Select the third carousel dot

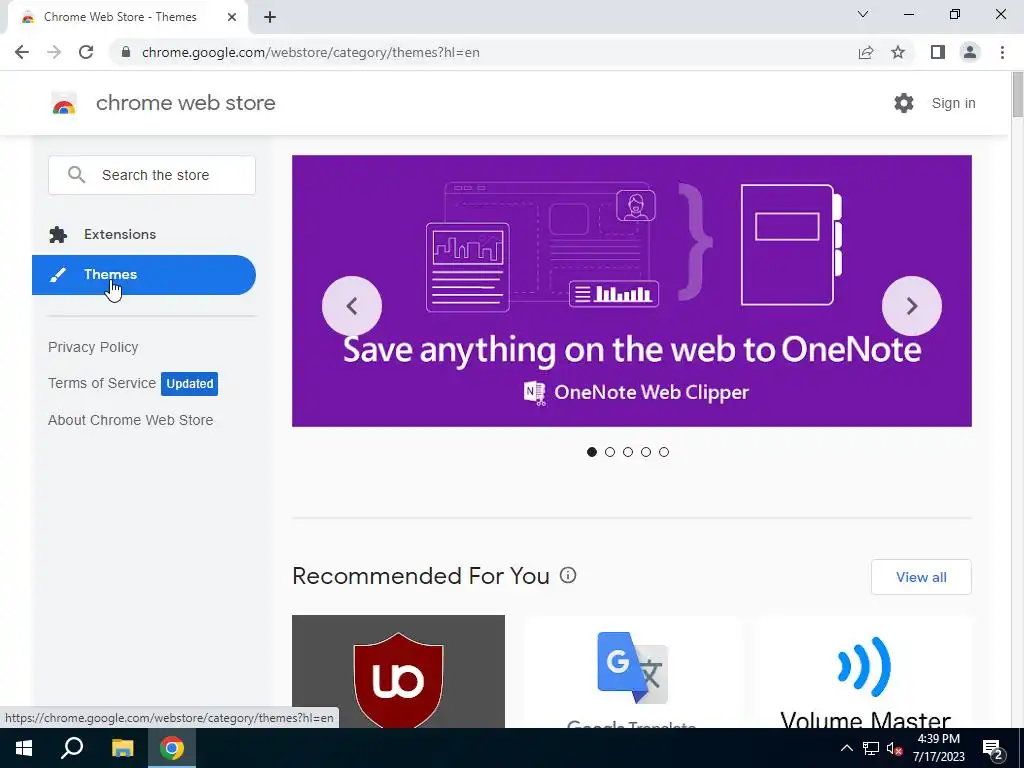pos(628,452)
